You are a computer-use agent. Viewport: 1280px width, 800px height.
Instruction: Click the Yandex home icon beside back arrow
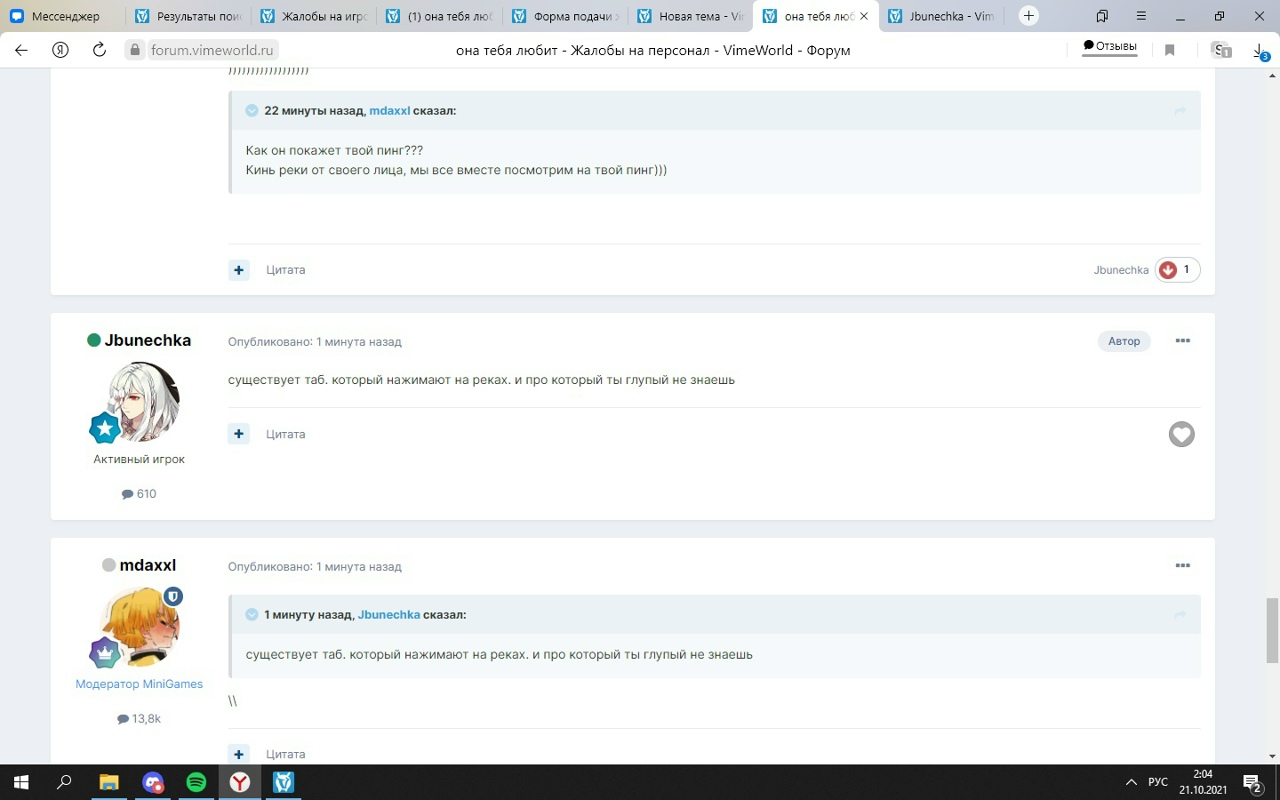point(60,50)
